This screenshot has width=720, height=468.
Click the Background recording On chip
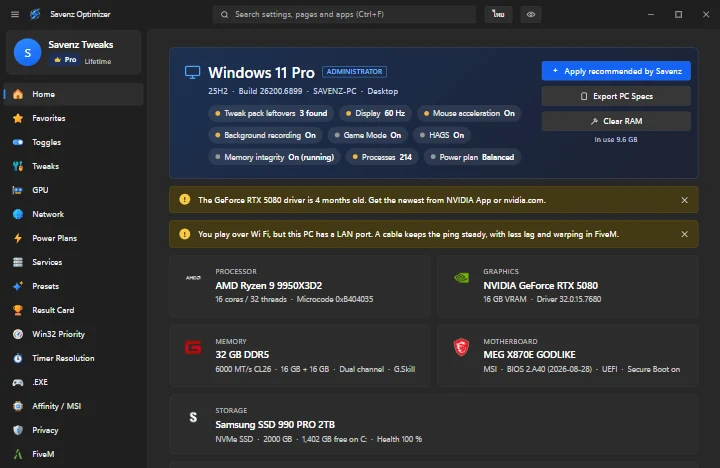tap(265, 135)
